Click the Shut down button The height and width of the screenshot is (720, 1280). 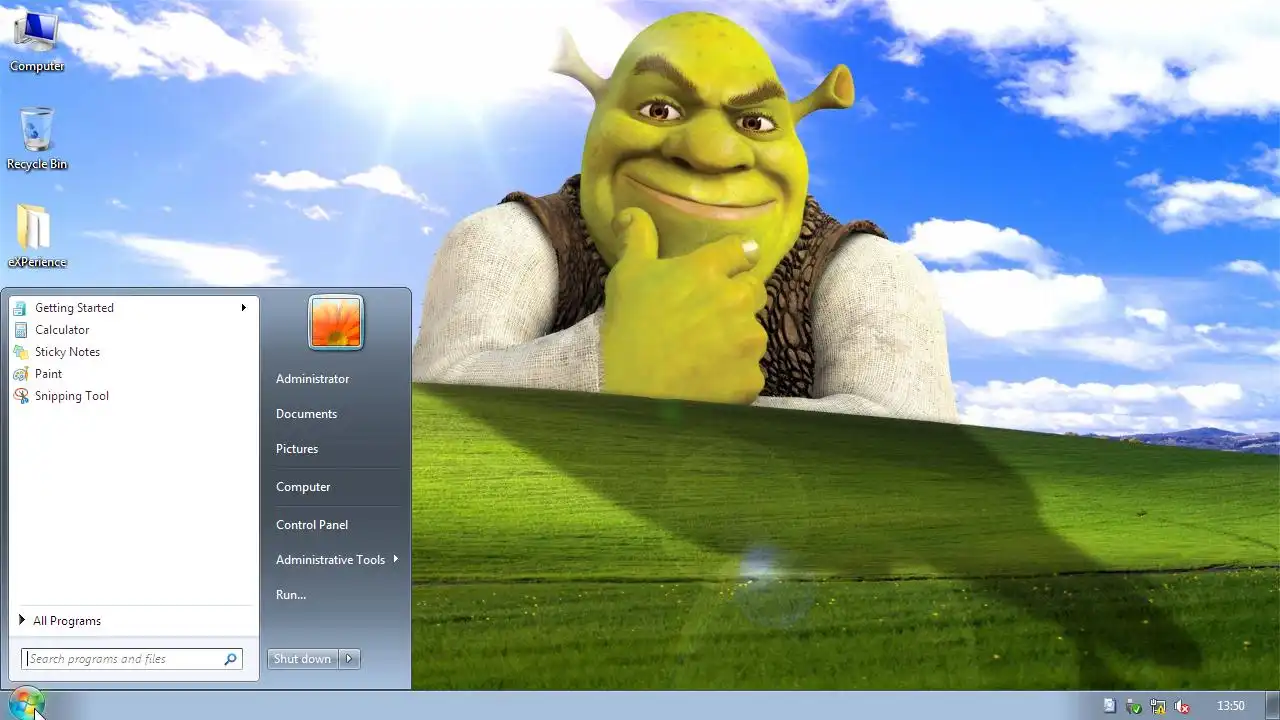coord(303,659)
